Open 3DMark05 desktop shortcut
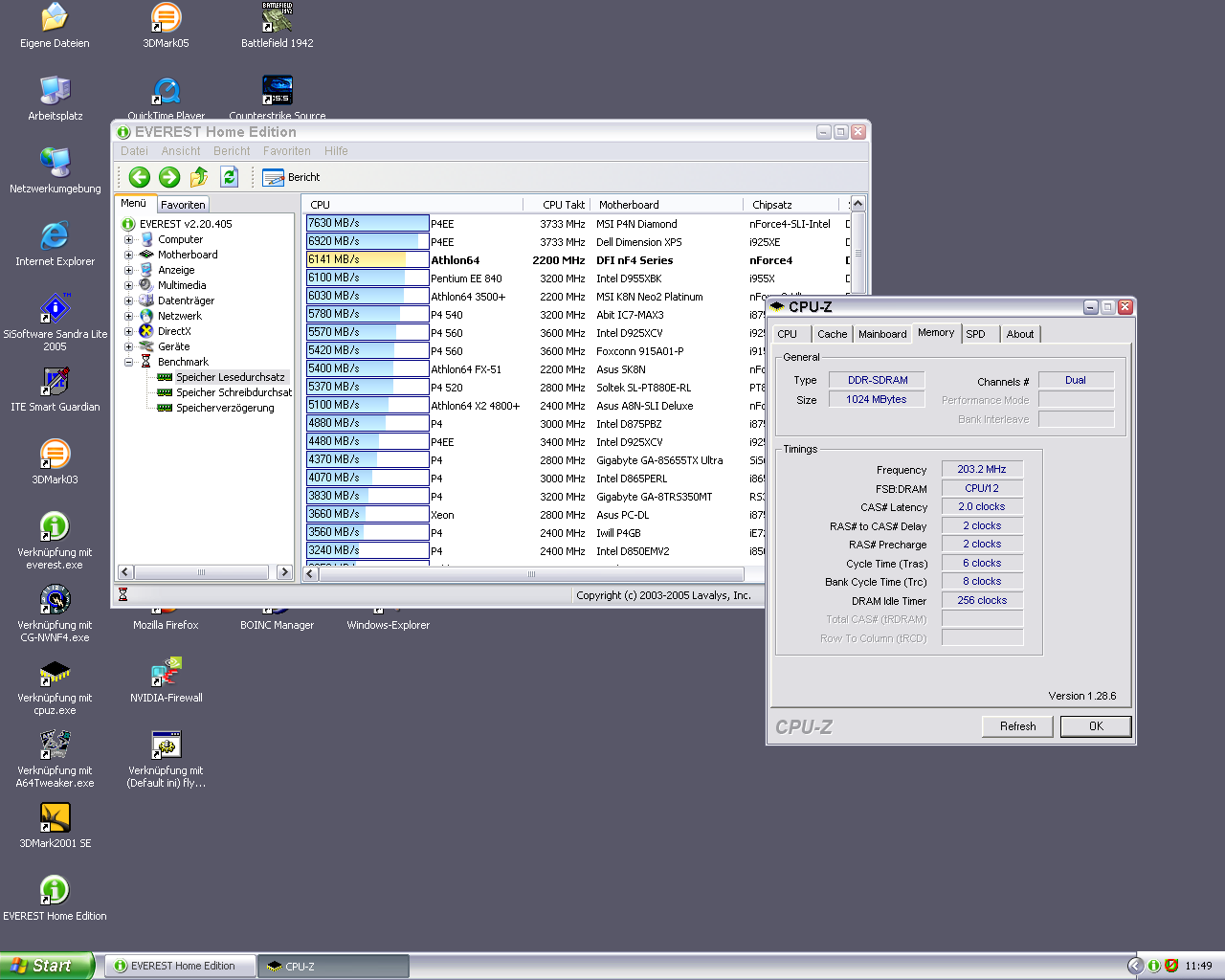The width and height of the screenshot is (1225, 980). [166, 19]
